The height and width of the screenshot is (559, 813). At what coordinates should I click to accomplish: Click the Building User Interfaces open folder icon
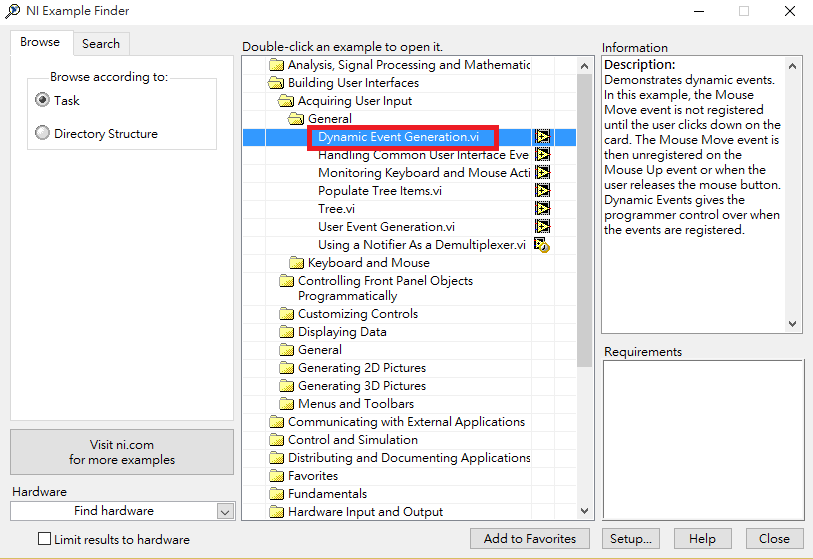click(x=276, y=83)
